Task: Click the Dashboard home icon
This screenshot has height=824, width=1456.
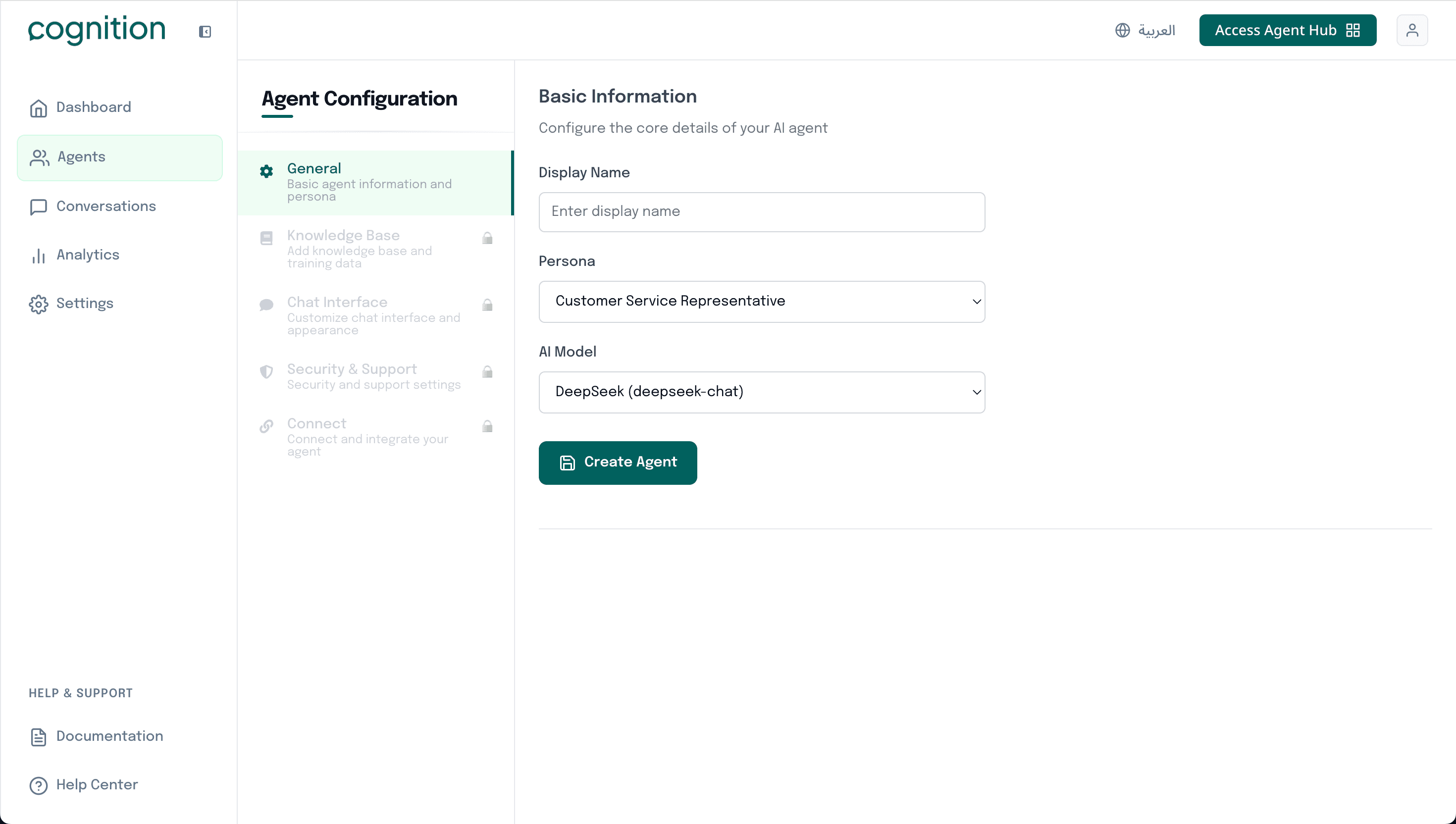Action: click(x=39, y=107)
